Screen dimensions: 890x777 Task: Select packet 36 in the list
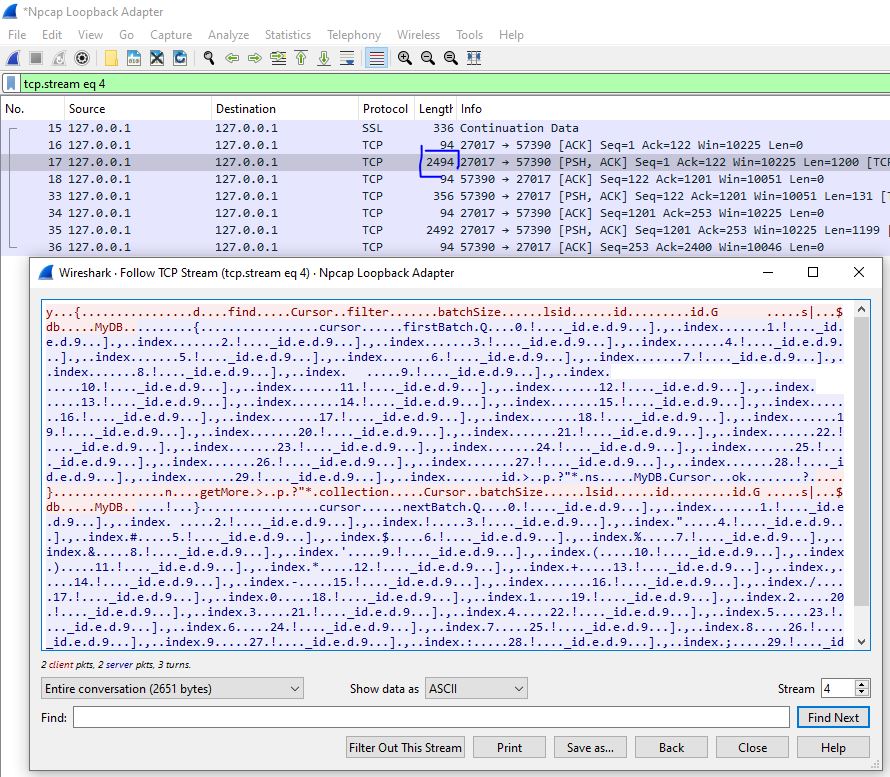click(445, 247)
